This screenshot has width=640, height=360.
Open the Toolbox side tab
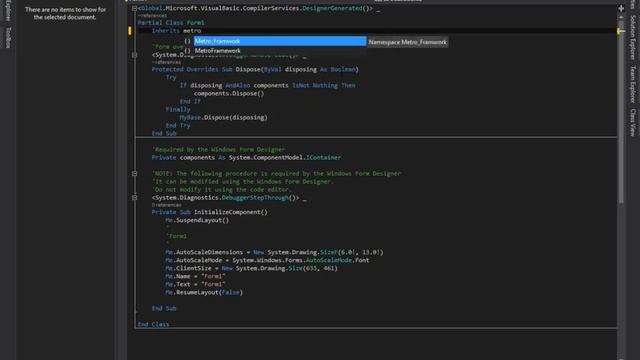tap(8, 38)
